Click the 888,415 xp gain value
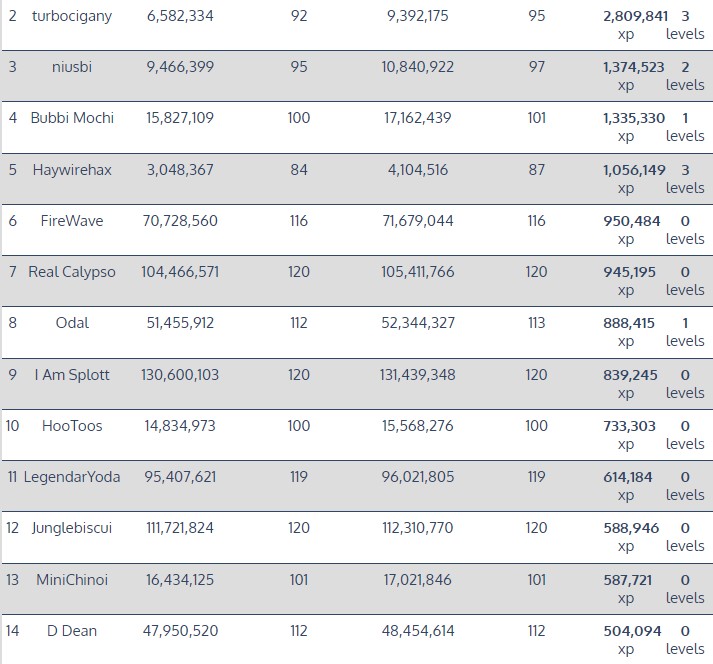This screenshot has height=664, width=713. 630,323
